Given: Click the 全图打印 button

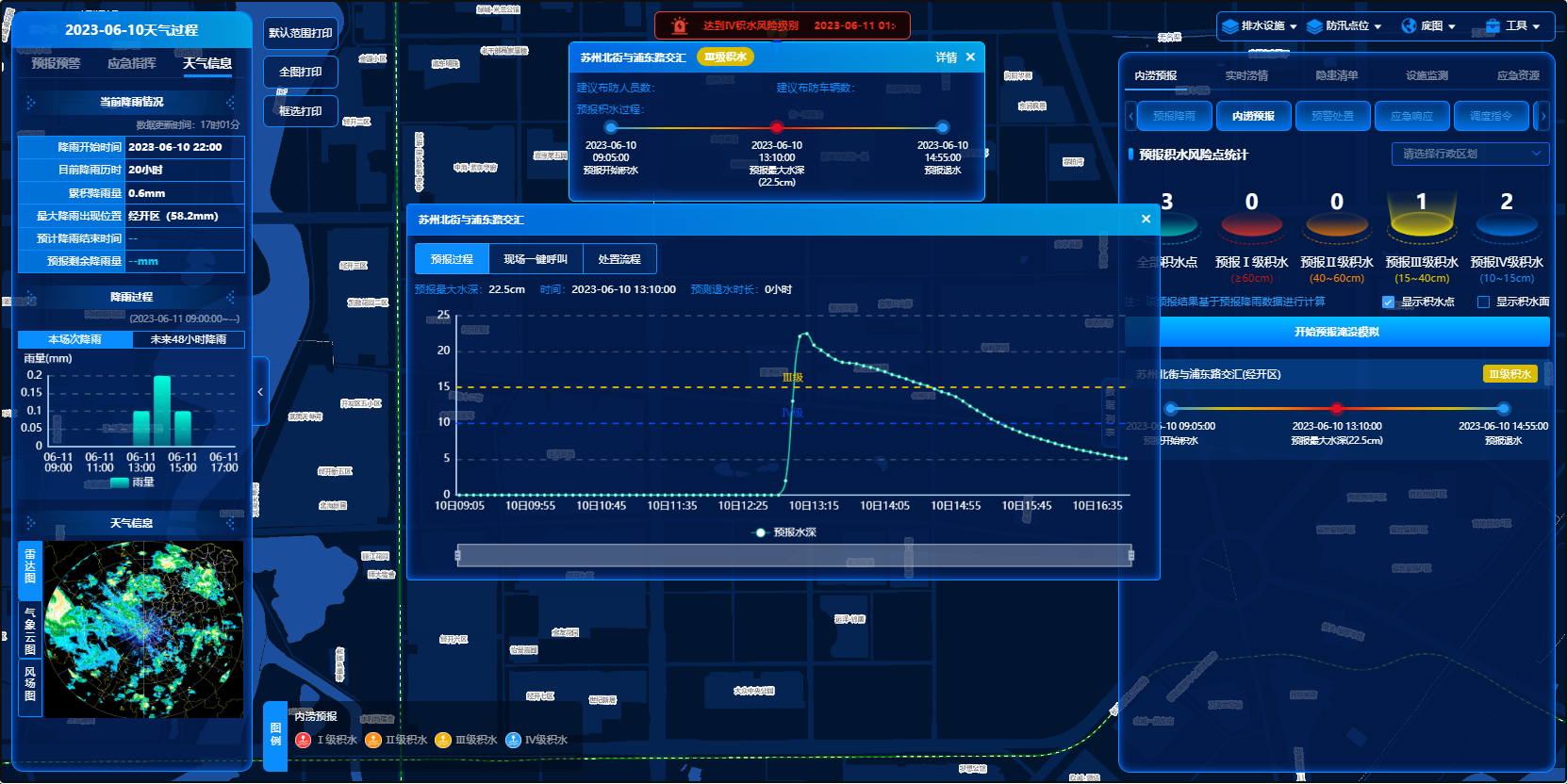Looking at the screenshot, I should [301, 72].
